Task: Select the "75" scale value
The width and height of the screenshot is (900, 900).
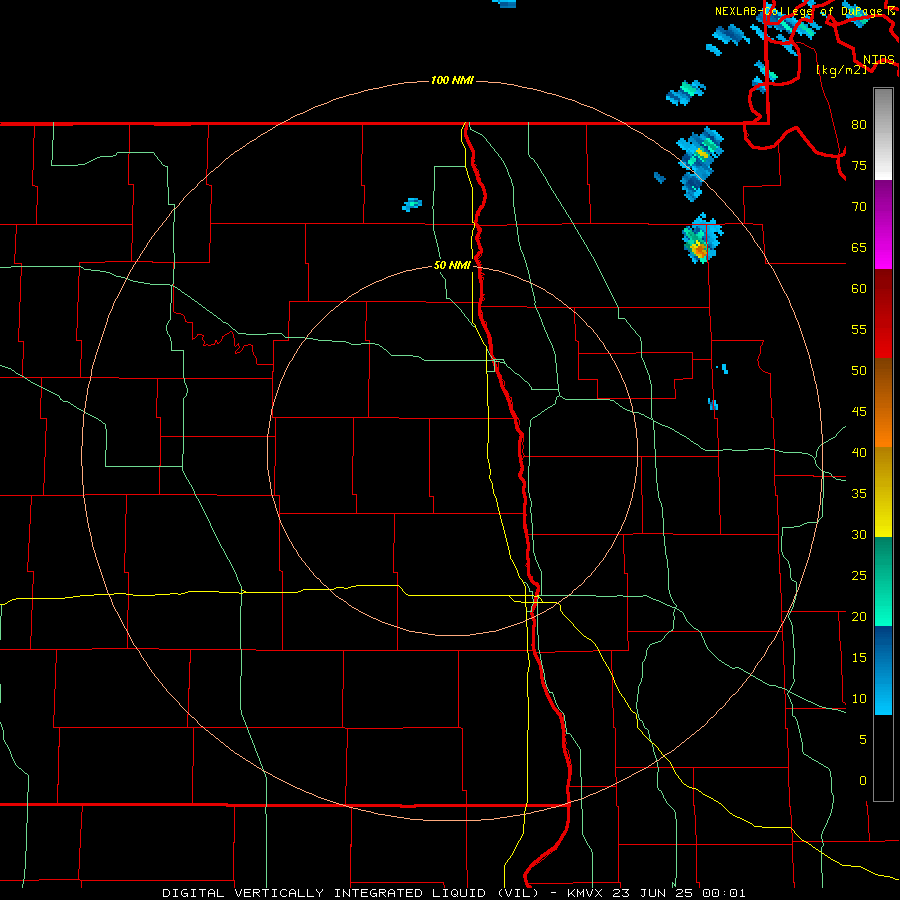Action: pos(859,165)
